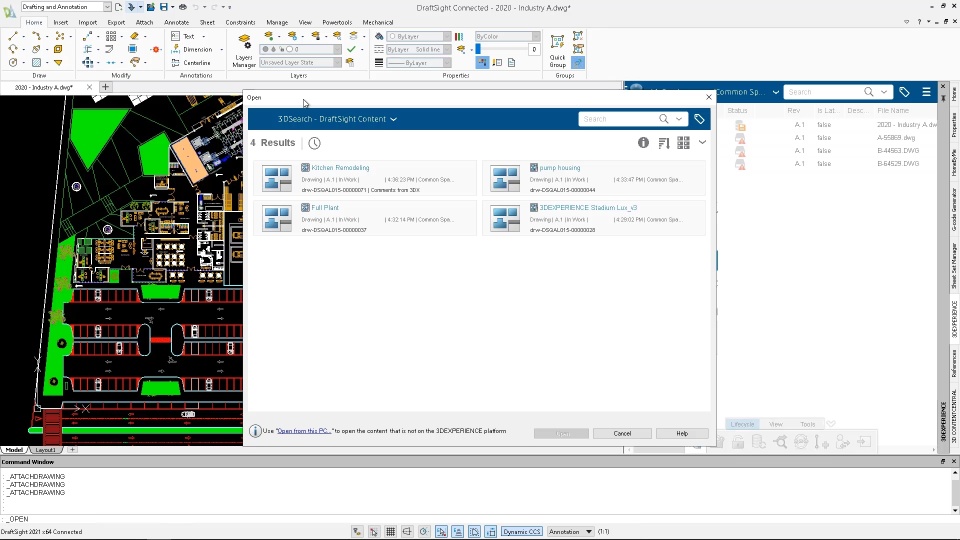Click the Pattern tool in Modify group
This screenshot has height=540, width=960.
[111, 36]
